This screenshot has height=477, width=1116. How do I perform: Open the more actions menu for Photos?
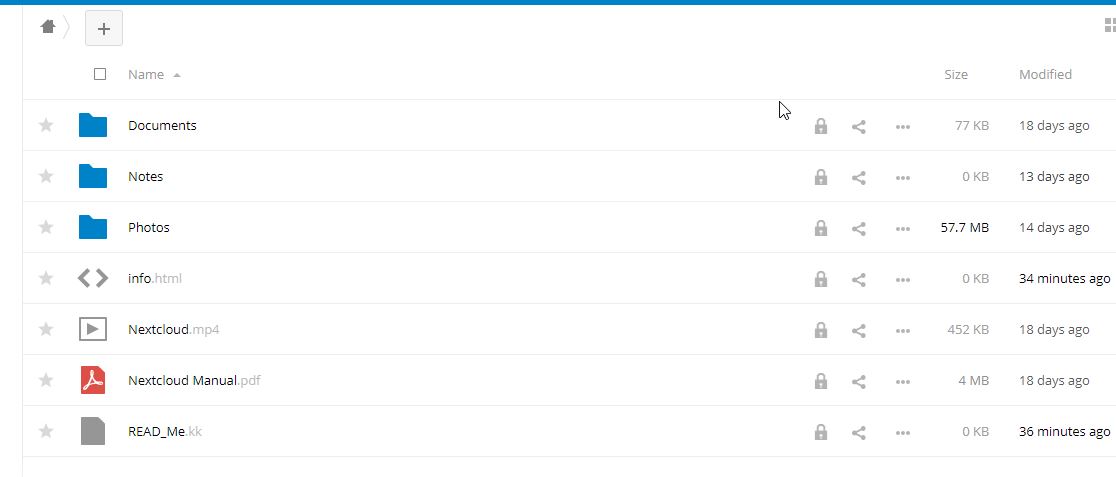(902, 229)
